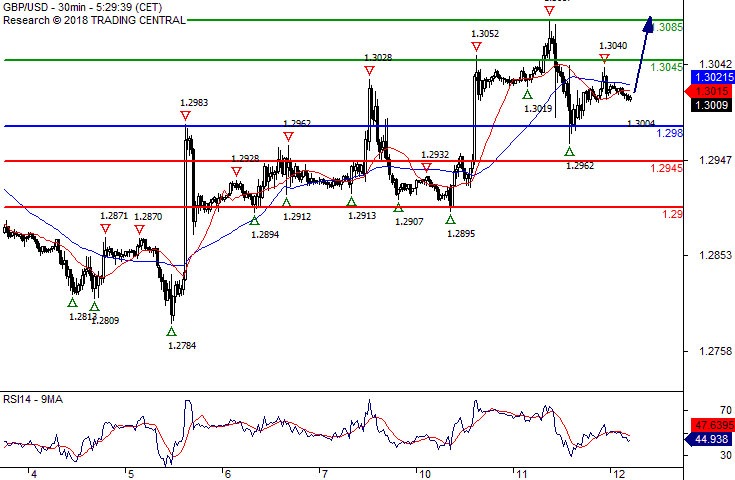The height and width of the screenshot is (480, 735).
Task: Click the red 1.2945 support level label
Action: tap(666, 168)
